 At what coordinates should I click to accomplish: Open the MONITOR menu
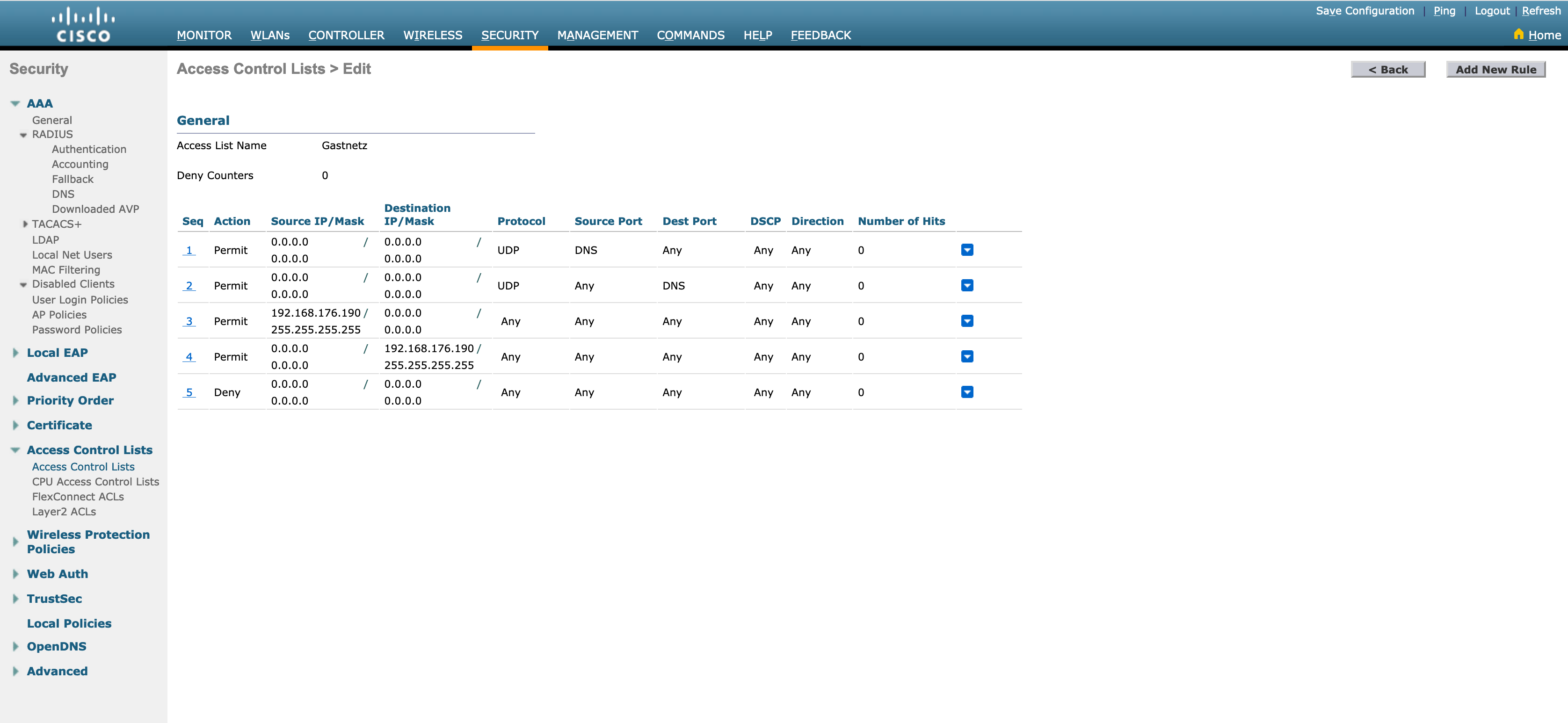pos(204,35)
